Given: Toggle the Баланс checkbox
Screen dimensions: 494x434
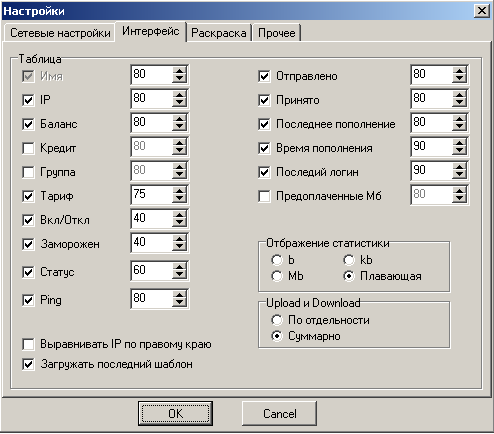Looking at the screenshot, I should [28, 124].
